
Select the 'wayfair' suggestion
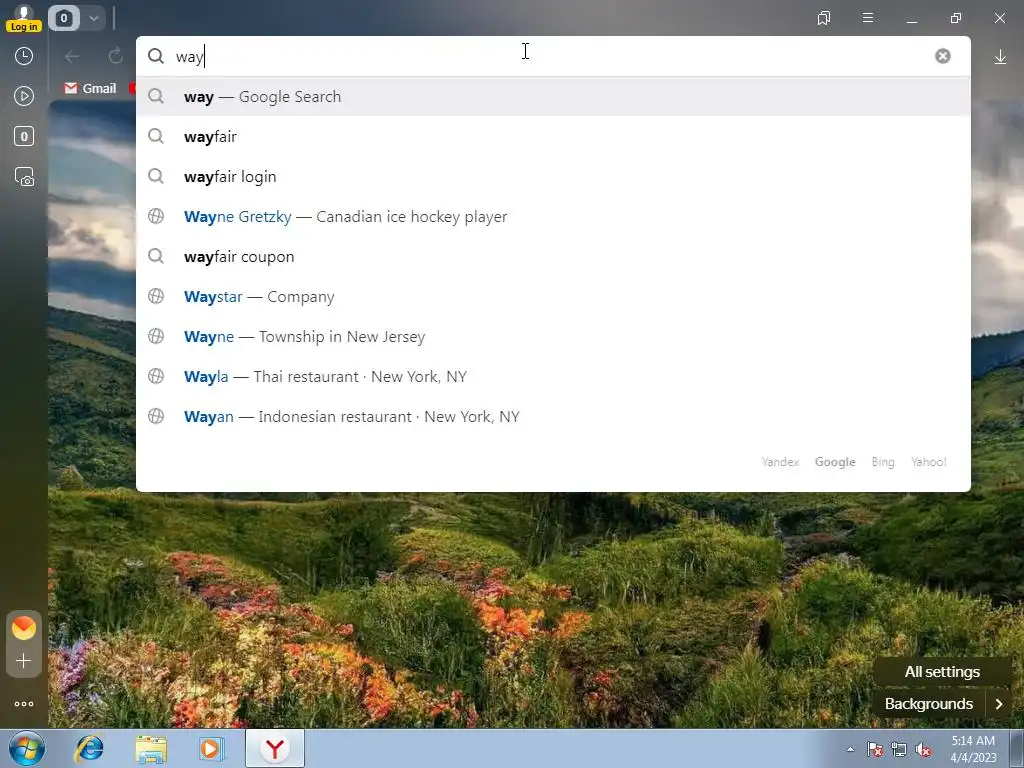coord(553,136)
